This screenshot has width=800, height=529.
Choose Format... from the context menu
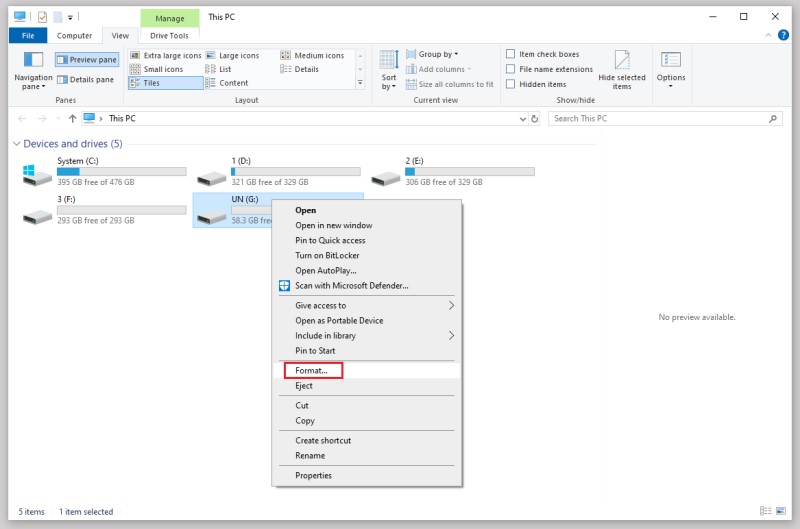[312, 371]
